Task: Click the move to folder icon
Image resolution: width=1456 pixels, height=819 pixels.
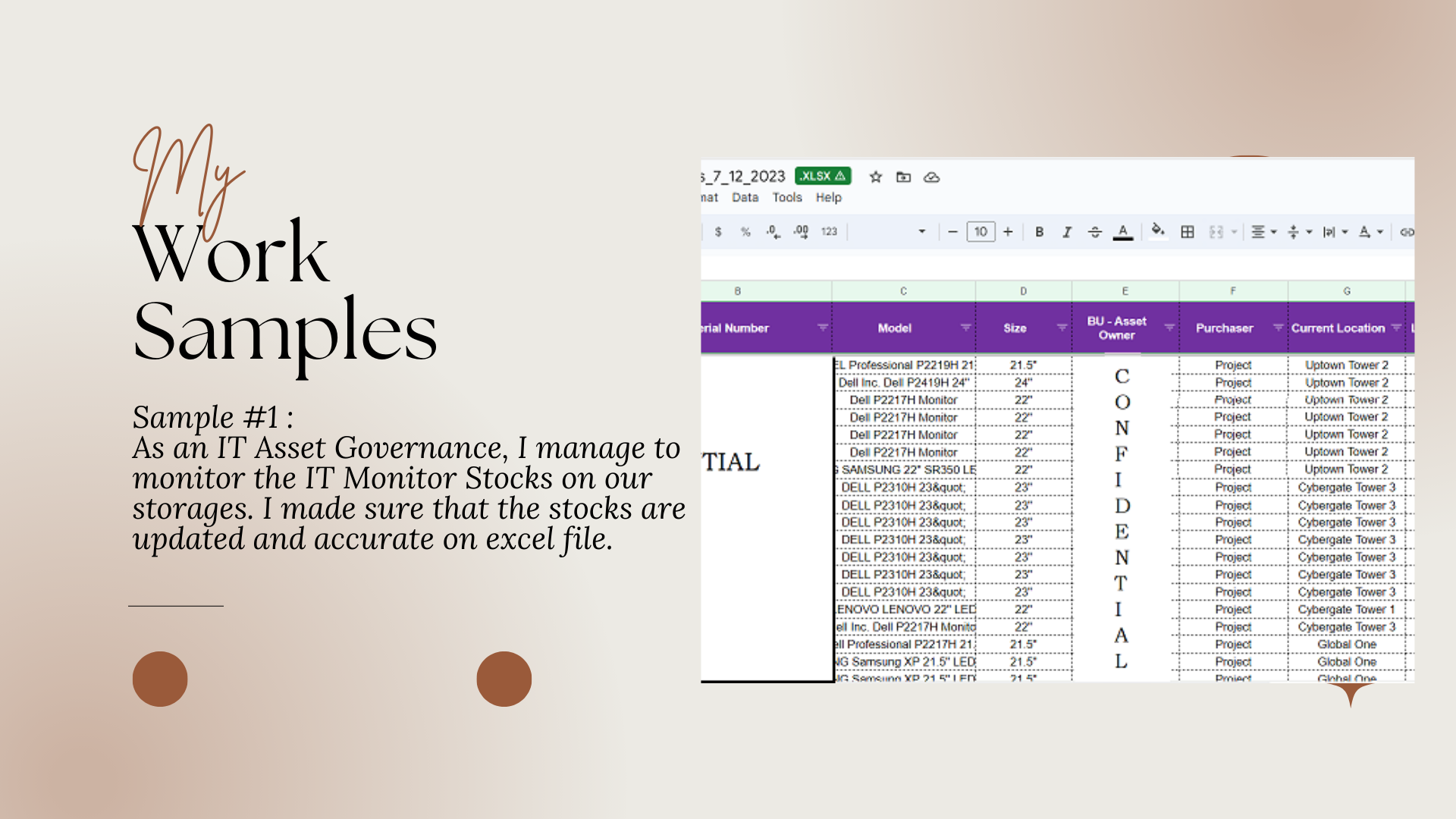Action: [x=903, y=177]
